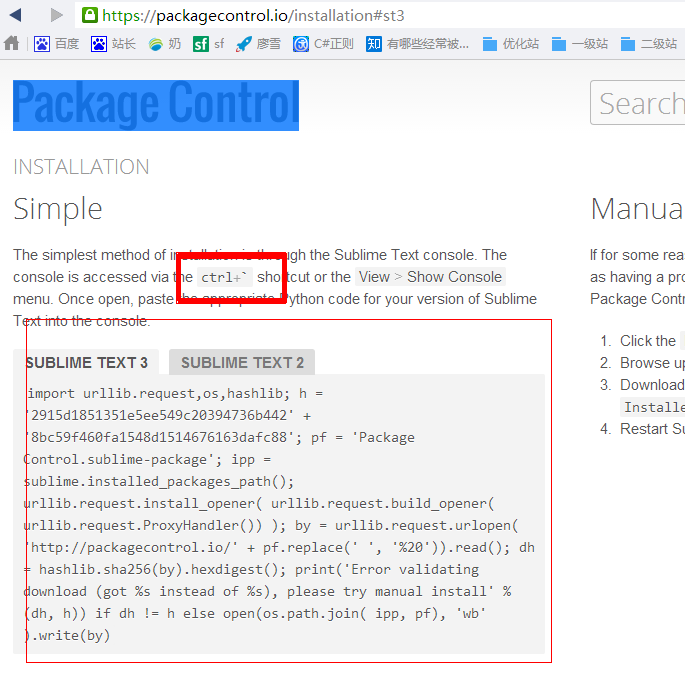Click manual step 4 'Restart'

click(652, 429)
